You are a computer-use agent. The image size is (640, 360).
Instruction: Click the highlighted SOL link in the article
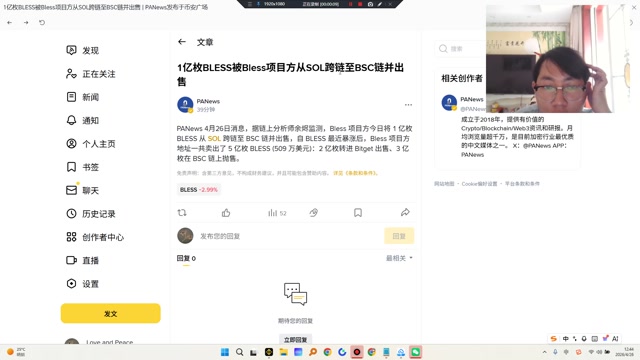[x=214, y=138]
